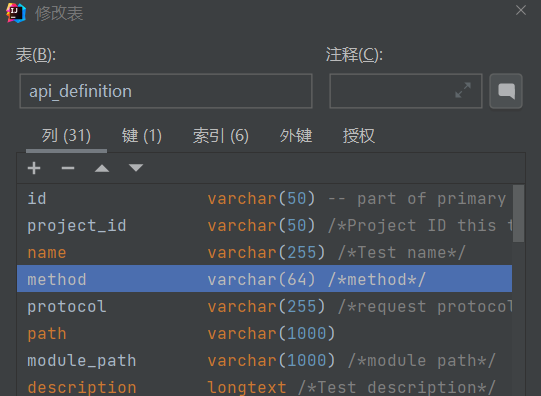Expand the comment field with arrows icon
Image resolution: width=541 pixels, height=396 pixels.
(x=463, y=90)
